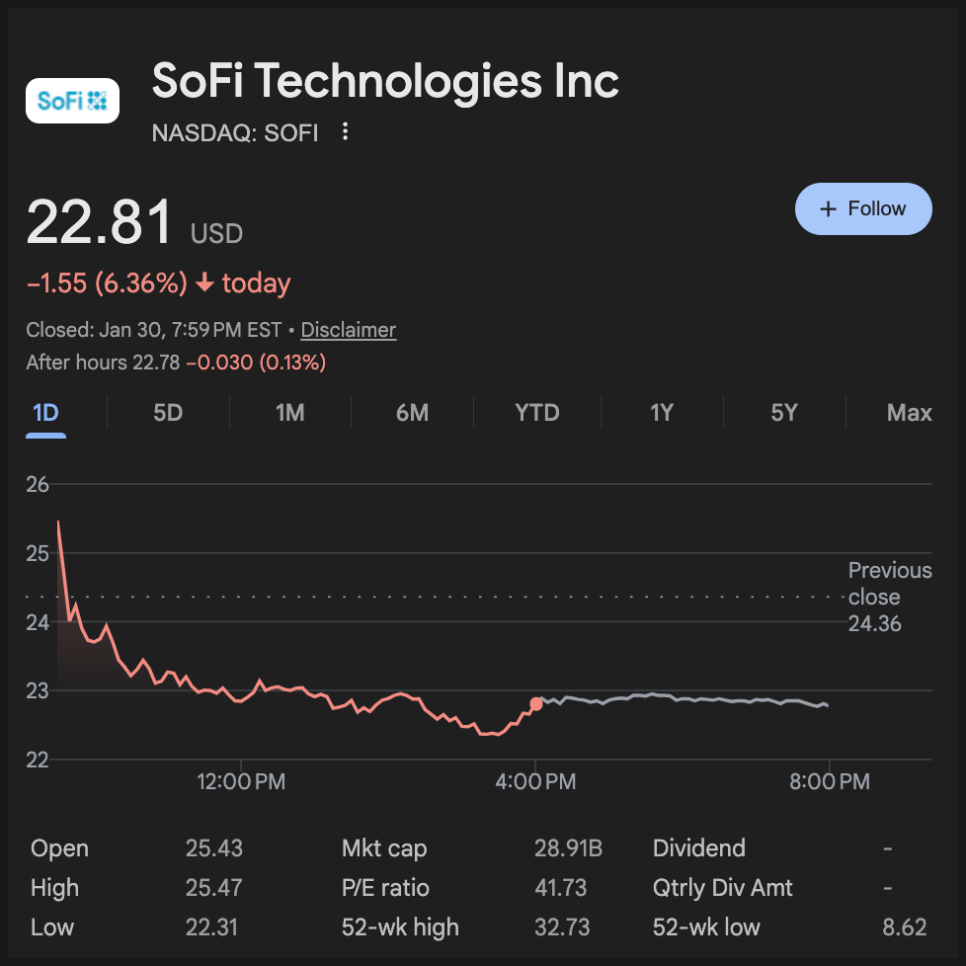View the 1Y price chart
Image resolution: width=966 pixels, height=966 pixels.
click(661, 413)
